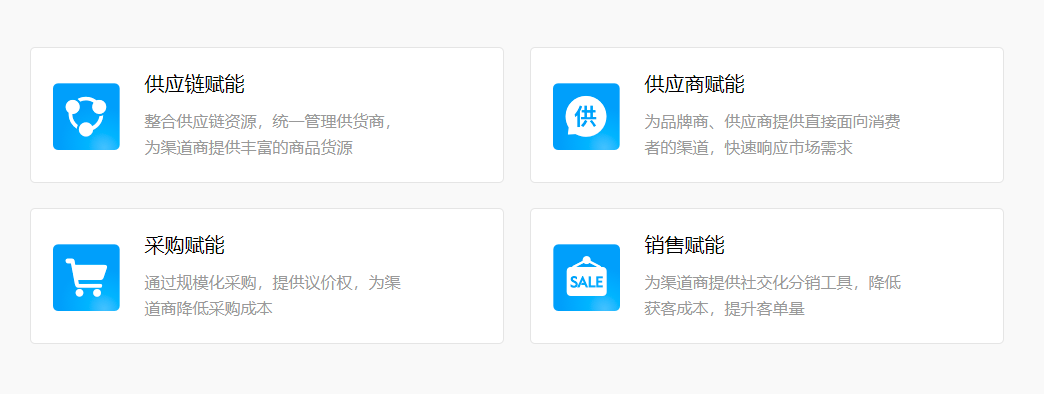Click text 者的渠道，快速响应市场需求
The image size is (1044, 394).
748,148
